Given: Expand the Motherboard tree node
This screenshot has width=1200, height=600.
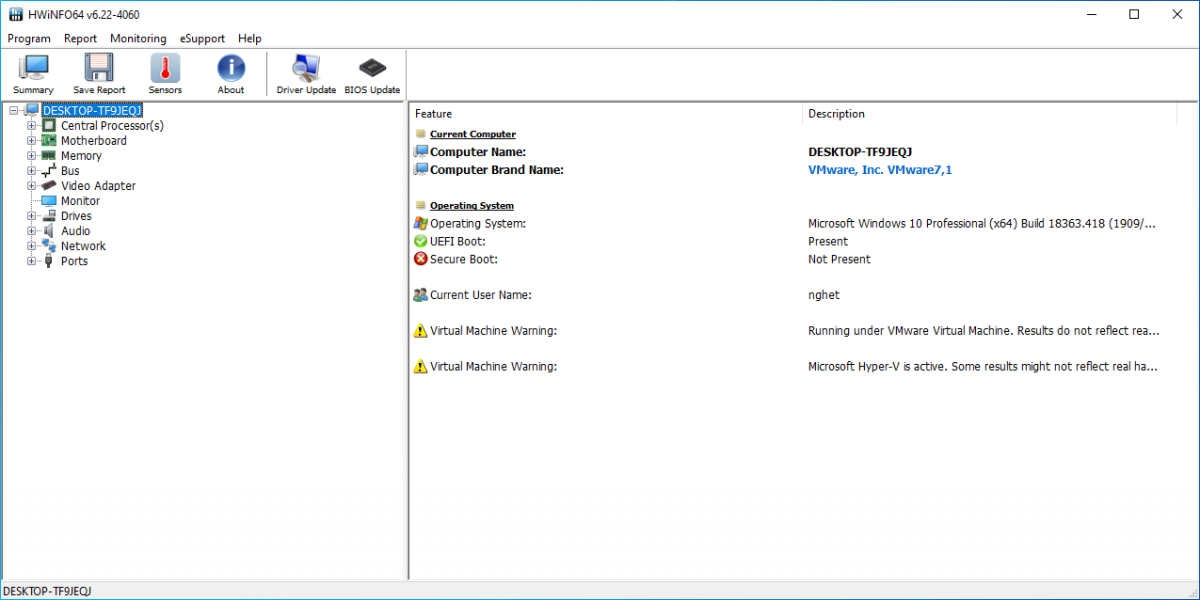Looking at the screenshot, I should point(32,141).
